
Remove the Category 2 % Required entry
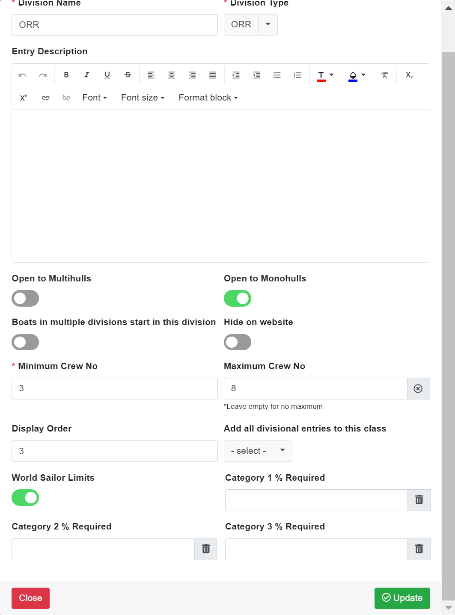tap(206, 548)
